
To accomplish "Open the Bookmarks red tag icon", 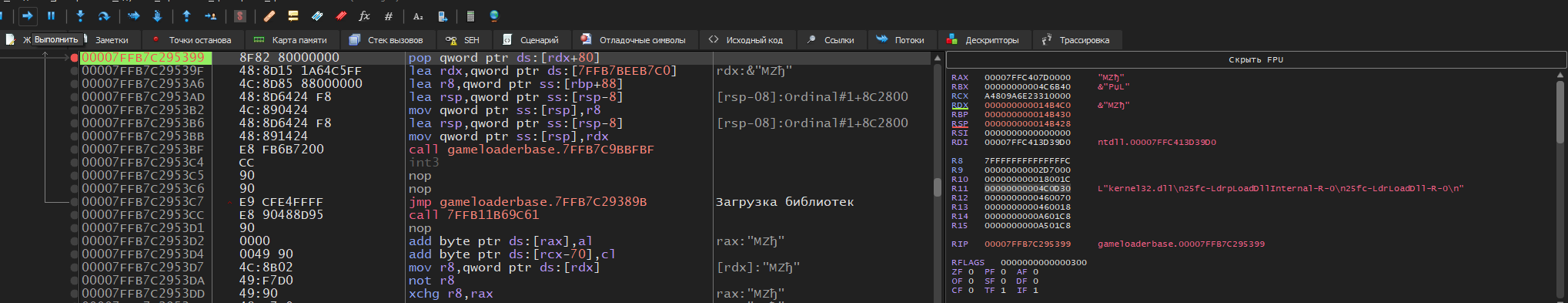I will pyautogui.click(x=341, y=15).
